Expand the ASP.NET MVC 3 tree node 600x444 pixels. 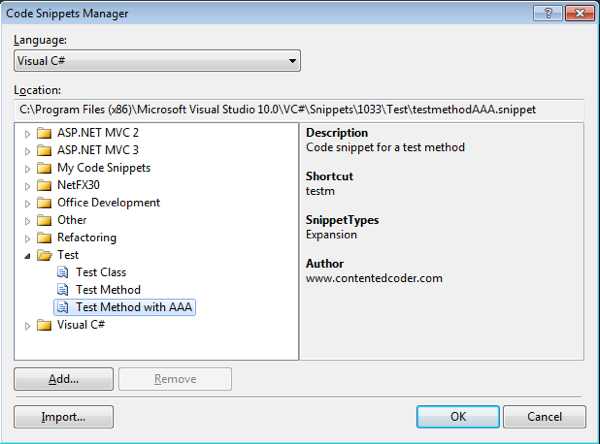tap(27, 150)
